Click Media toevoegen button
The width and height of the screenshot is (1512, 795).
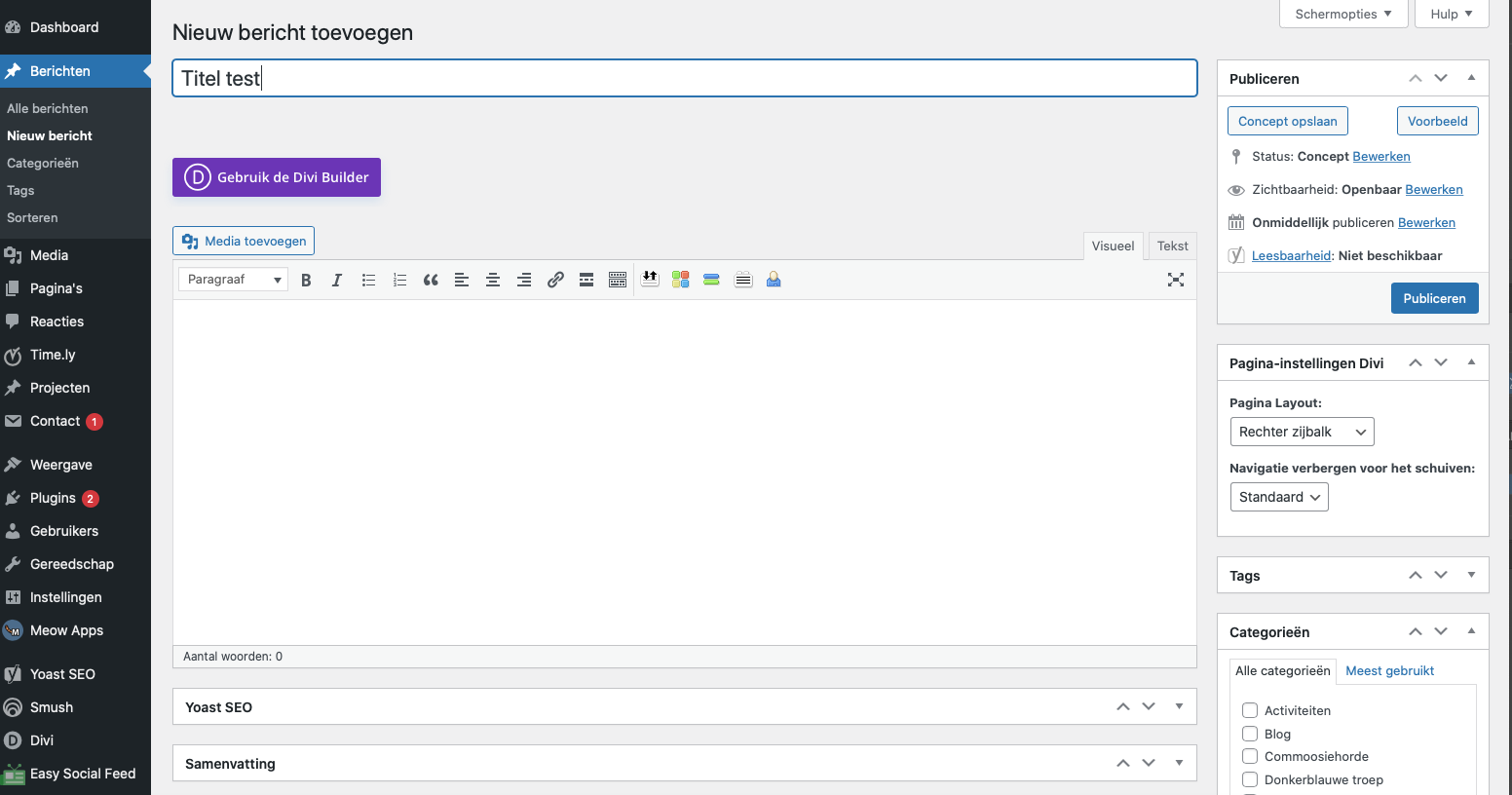(x=244, y=241)
